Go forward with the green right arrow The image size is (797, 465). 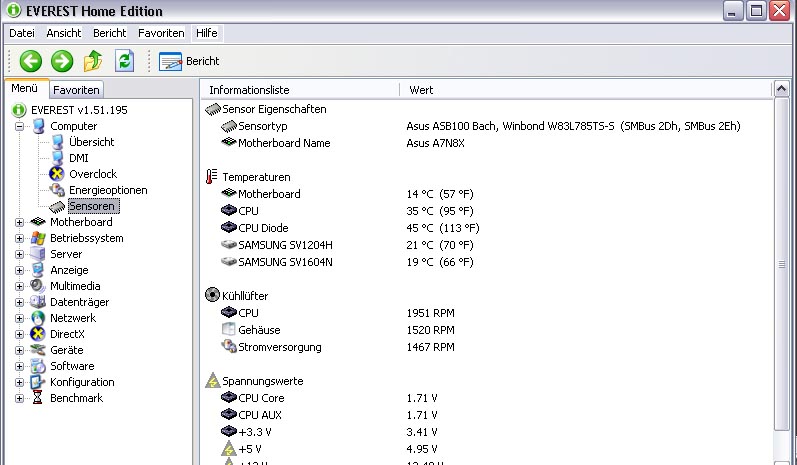point(62,61)
